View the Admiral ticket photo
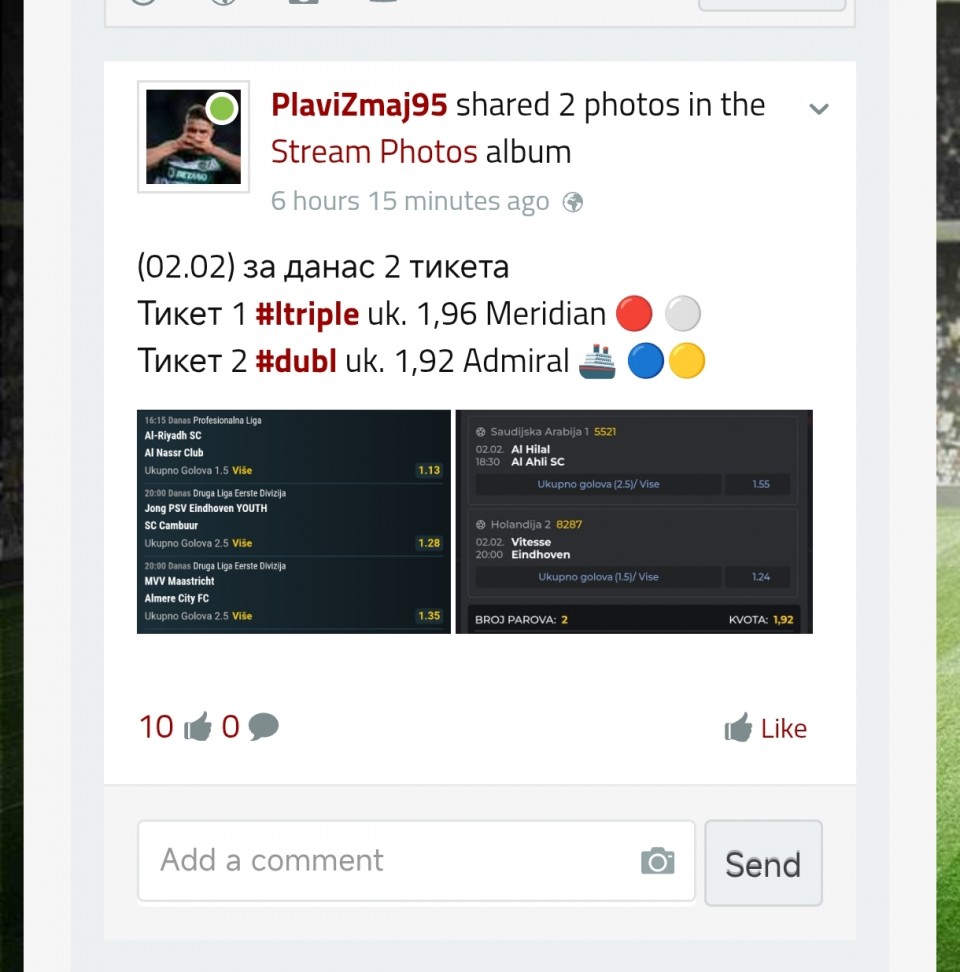 click(x=634, y=521)
